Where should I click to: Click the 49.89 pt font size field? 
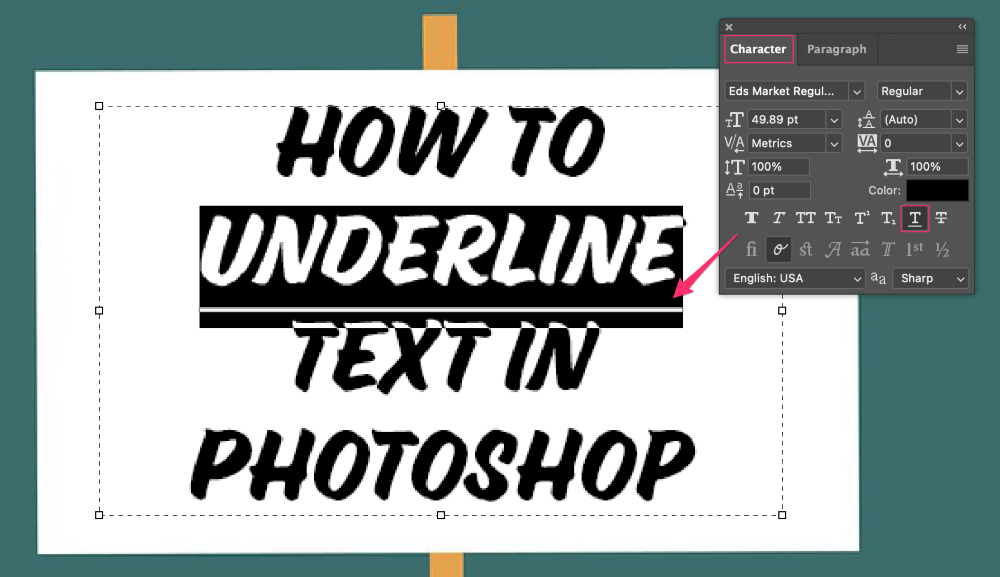click(787, 119)
